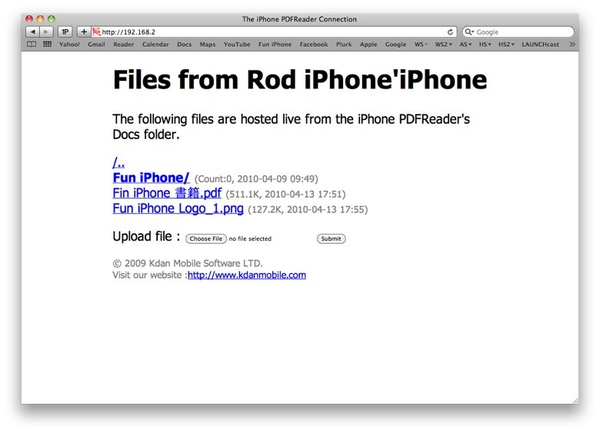This screenshot has width=600, height=433.
Task: Click the "no file selected" label
Action: click(250, 239)
